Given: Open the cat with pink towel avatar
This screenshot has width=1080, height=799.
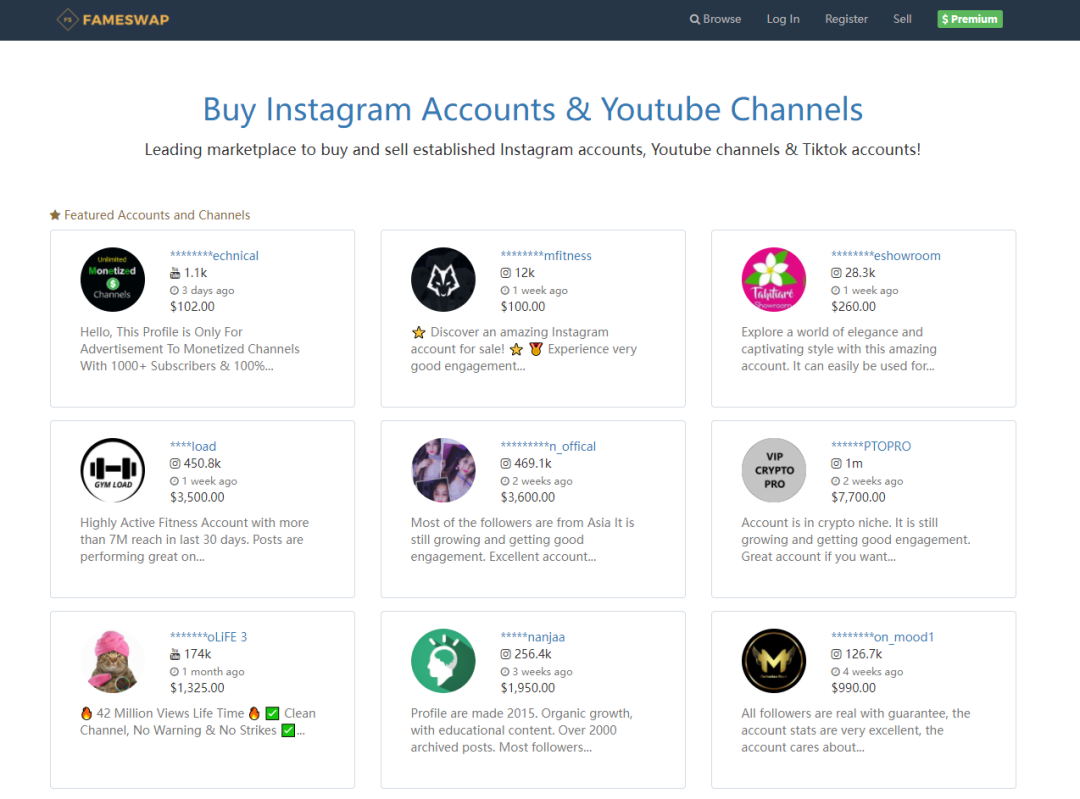Looking at the screenshot, I should click(x=113, y=661).
